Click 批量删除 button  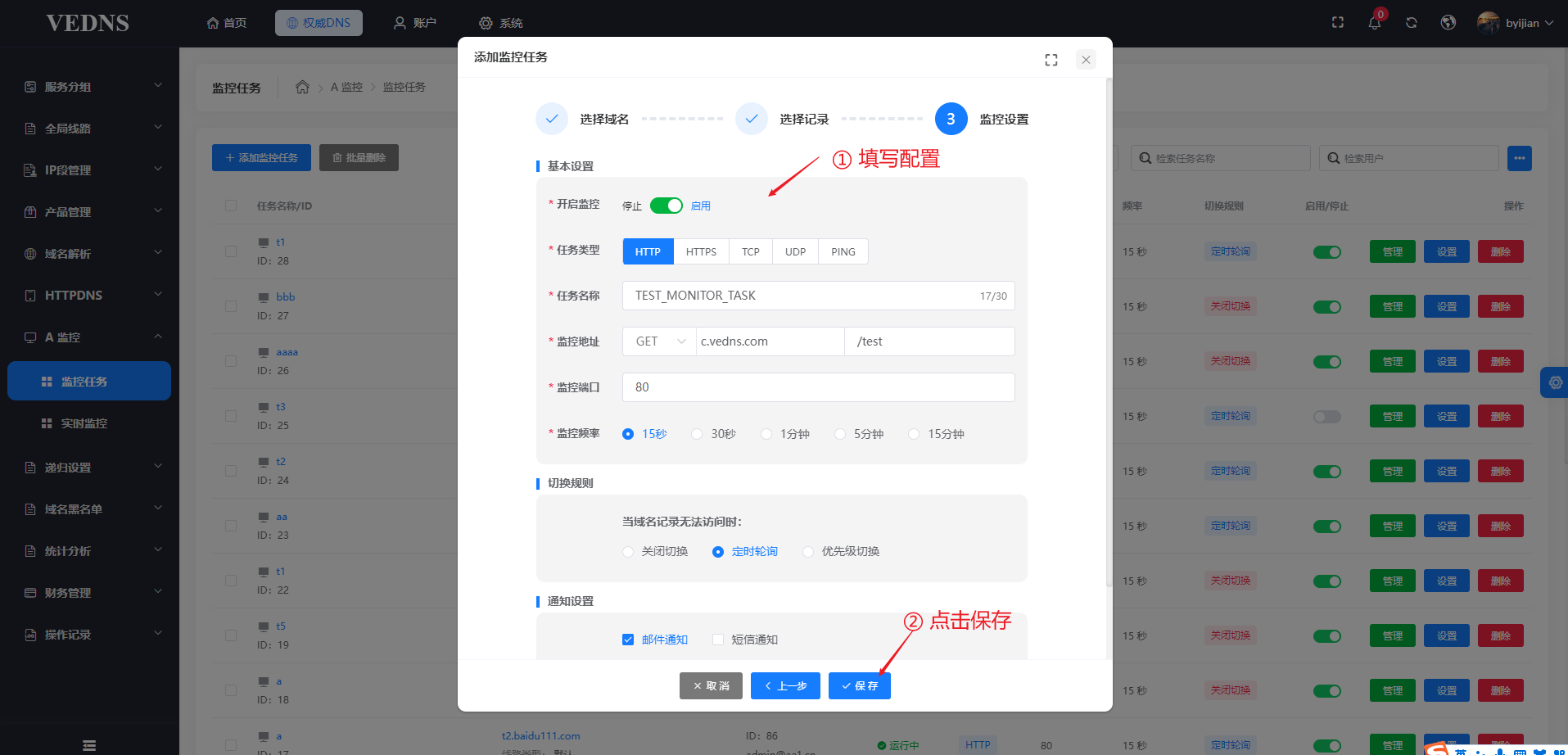[x=359, y=158]
